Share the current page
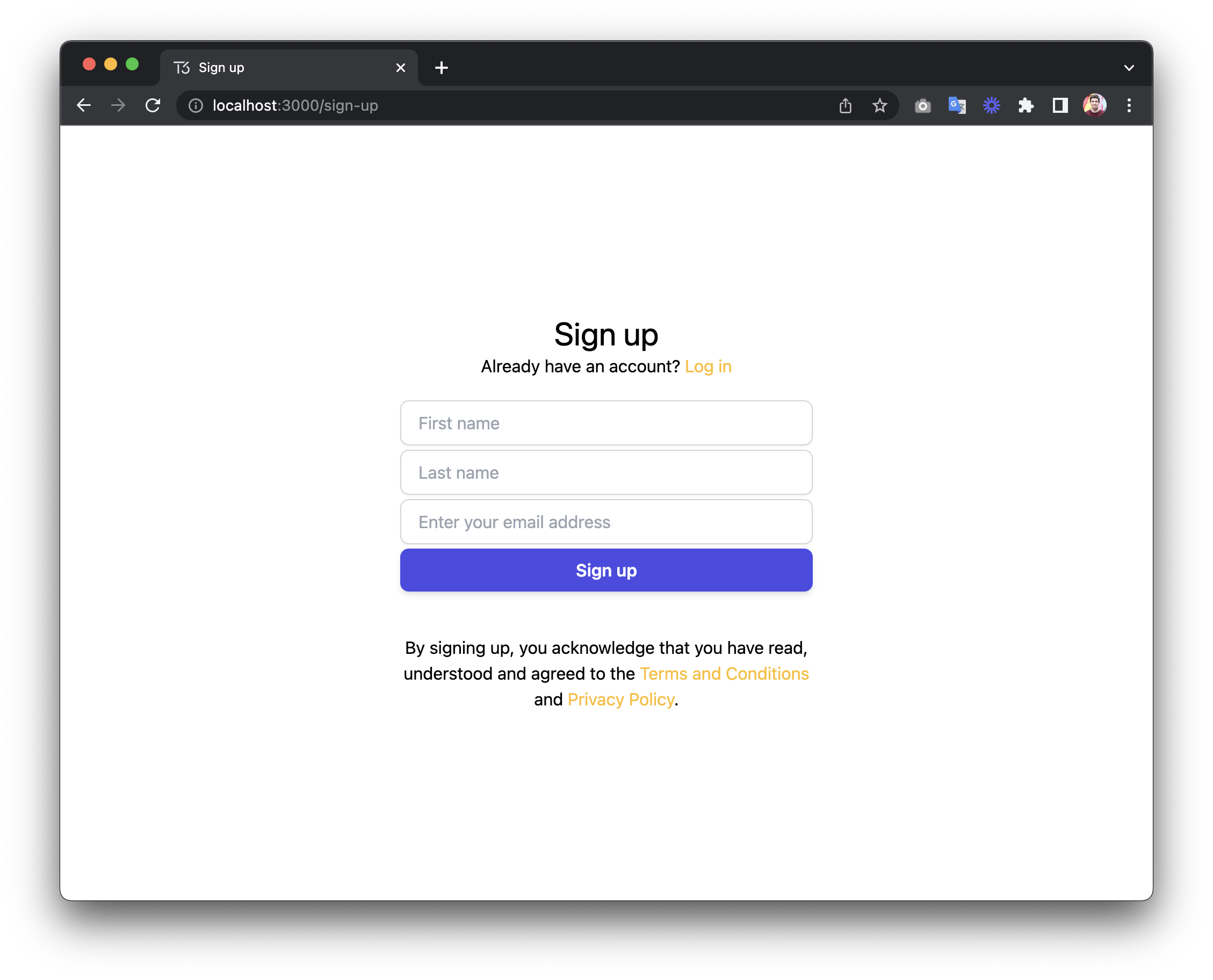Viewport: 1213px width, 980px height. pos(845,105)
